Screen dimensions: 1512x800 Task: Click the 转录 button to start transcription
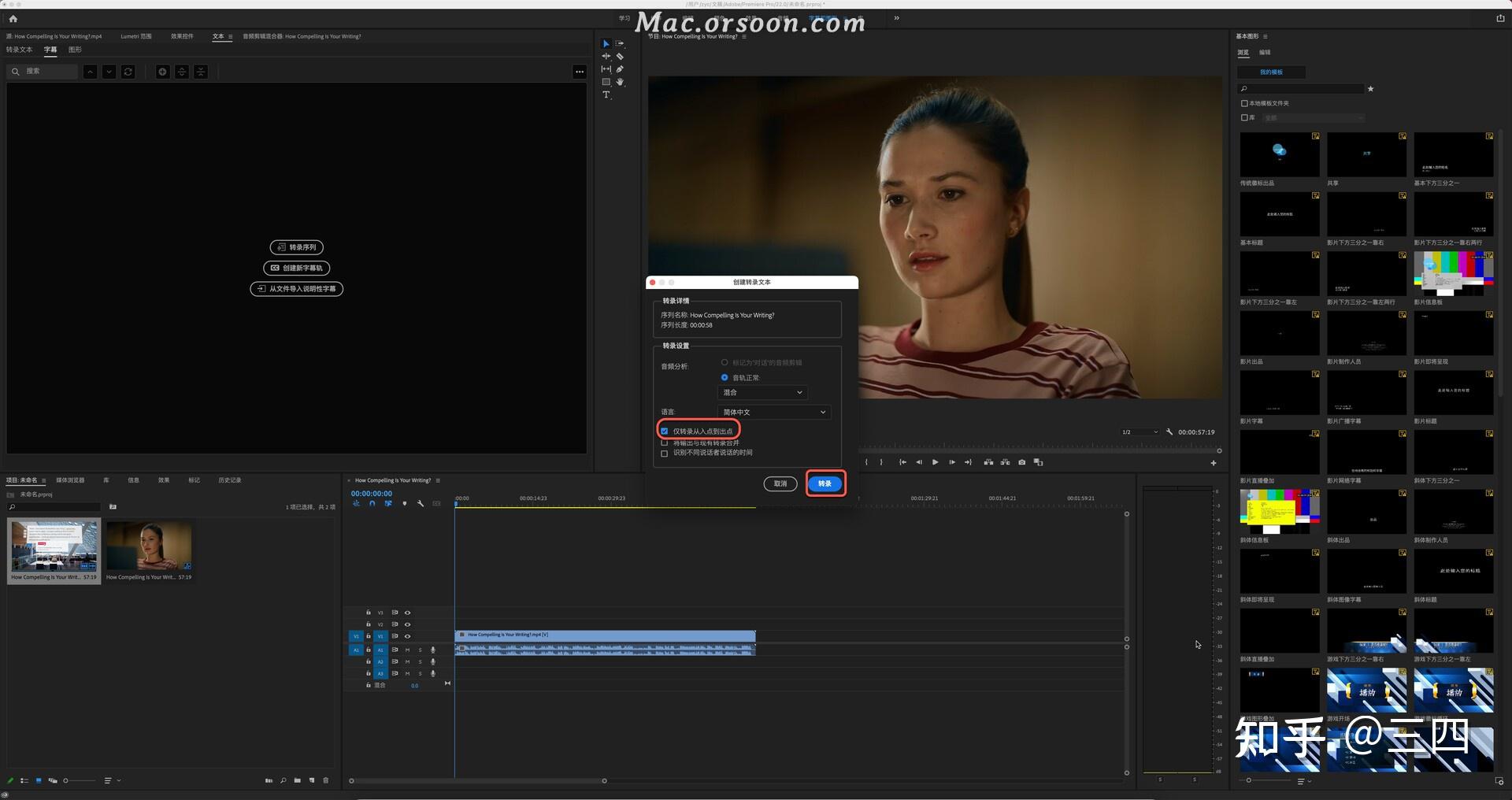(825, 483)
